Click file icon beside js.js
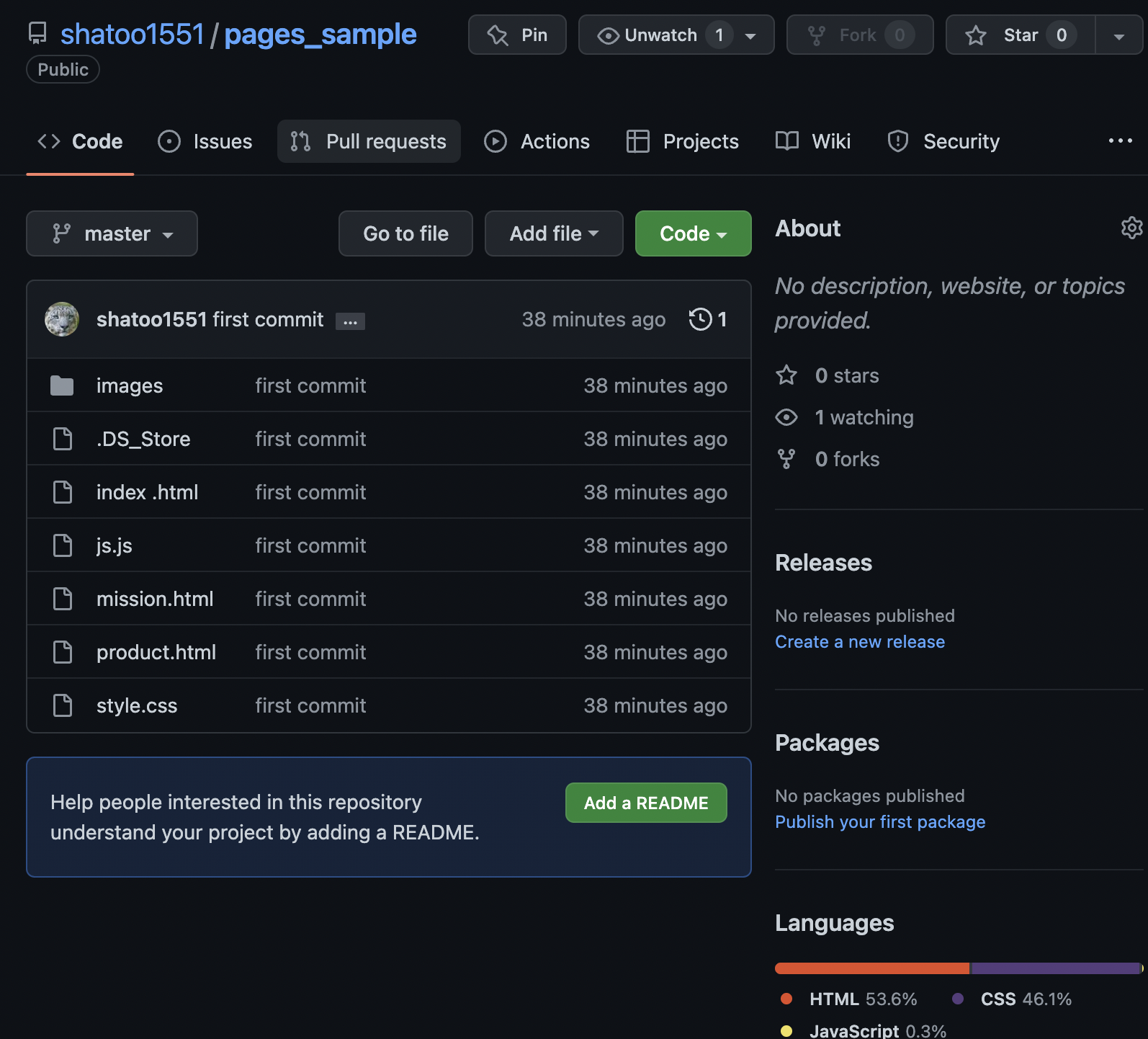This screenshot has width=1148, height=1039. tap(63, 545)
